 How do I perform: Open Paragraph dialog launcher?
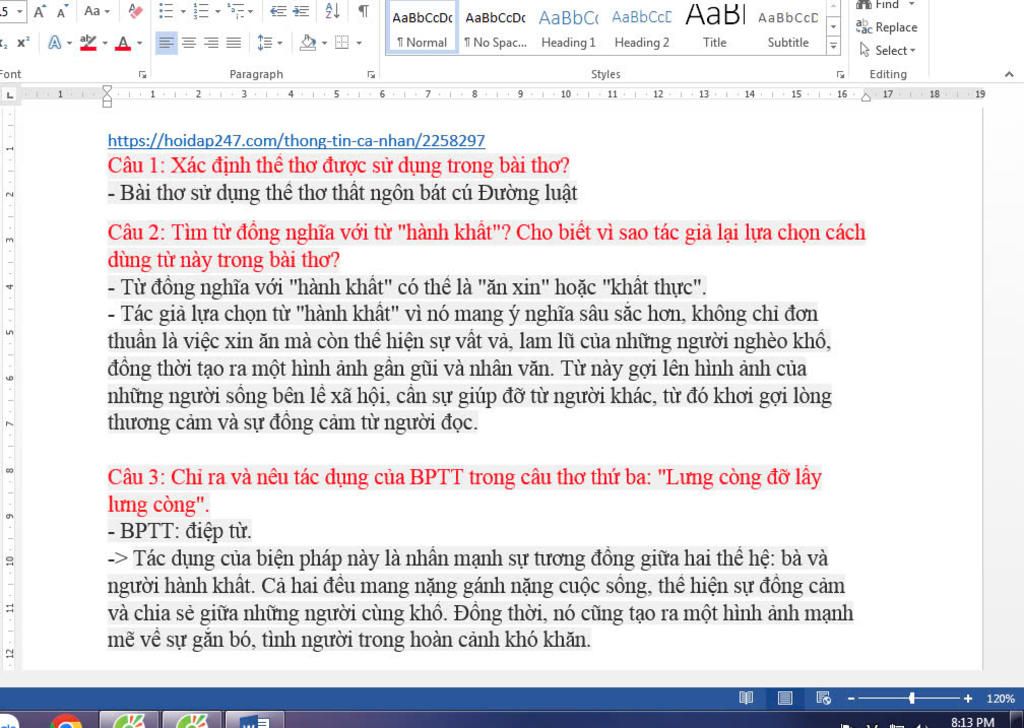click(x=371, y=75)
